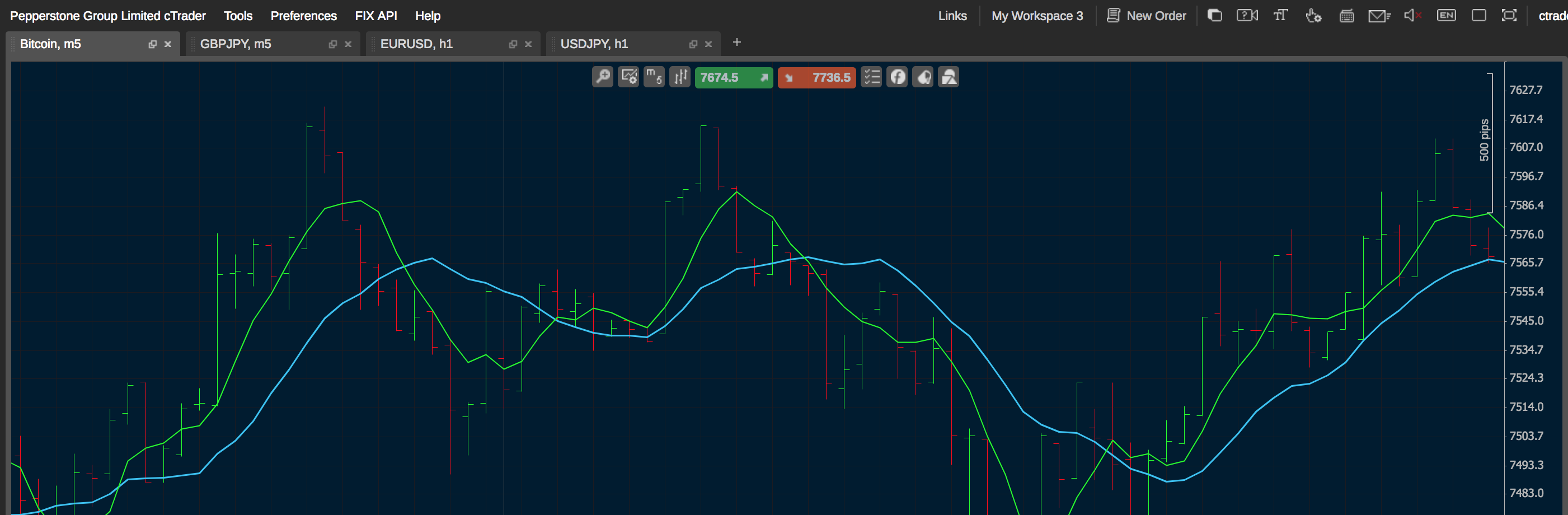
Task: Open the text size TT icon
Action: click(1281, 15)
